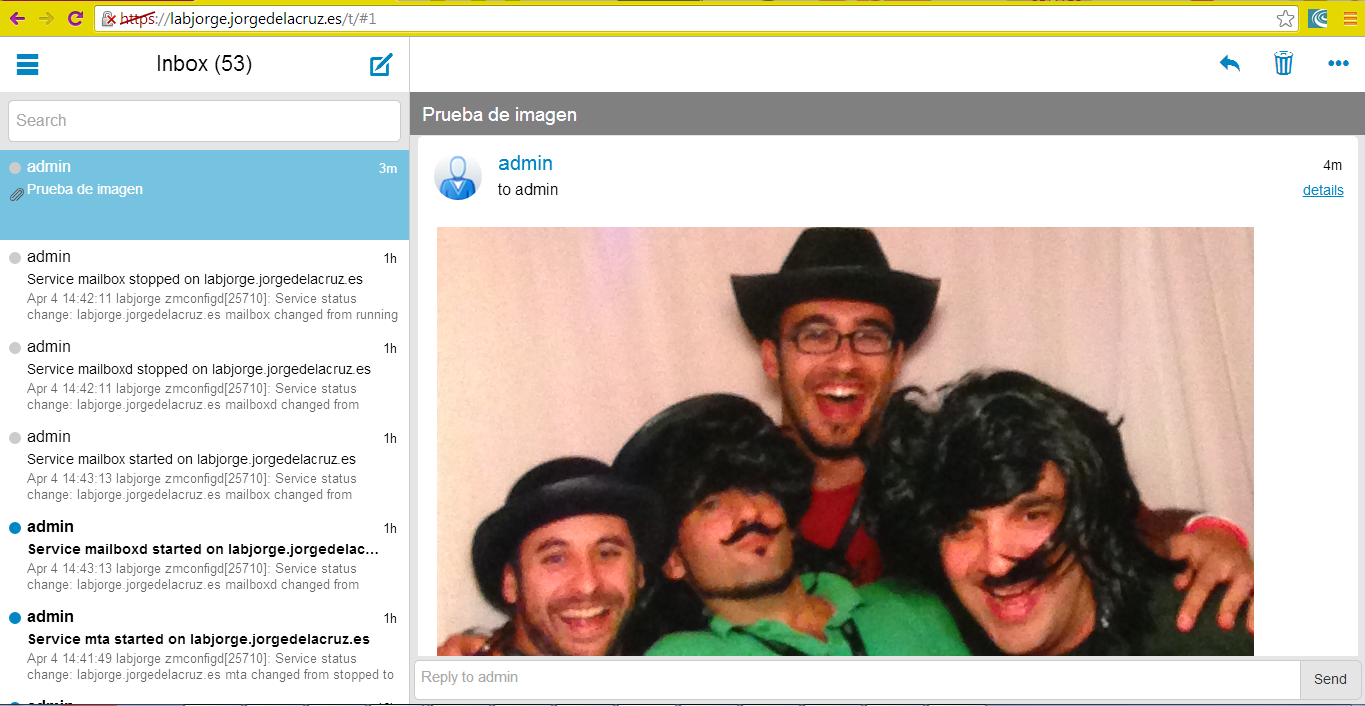Toggle read dot on Service mta started
Viewport: 1365px width, 706px height.
[15, 618]
